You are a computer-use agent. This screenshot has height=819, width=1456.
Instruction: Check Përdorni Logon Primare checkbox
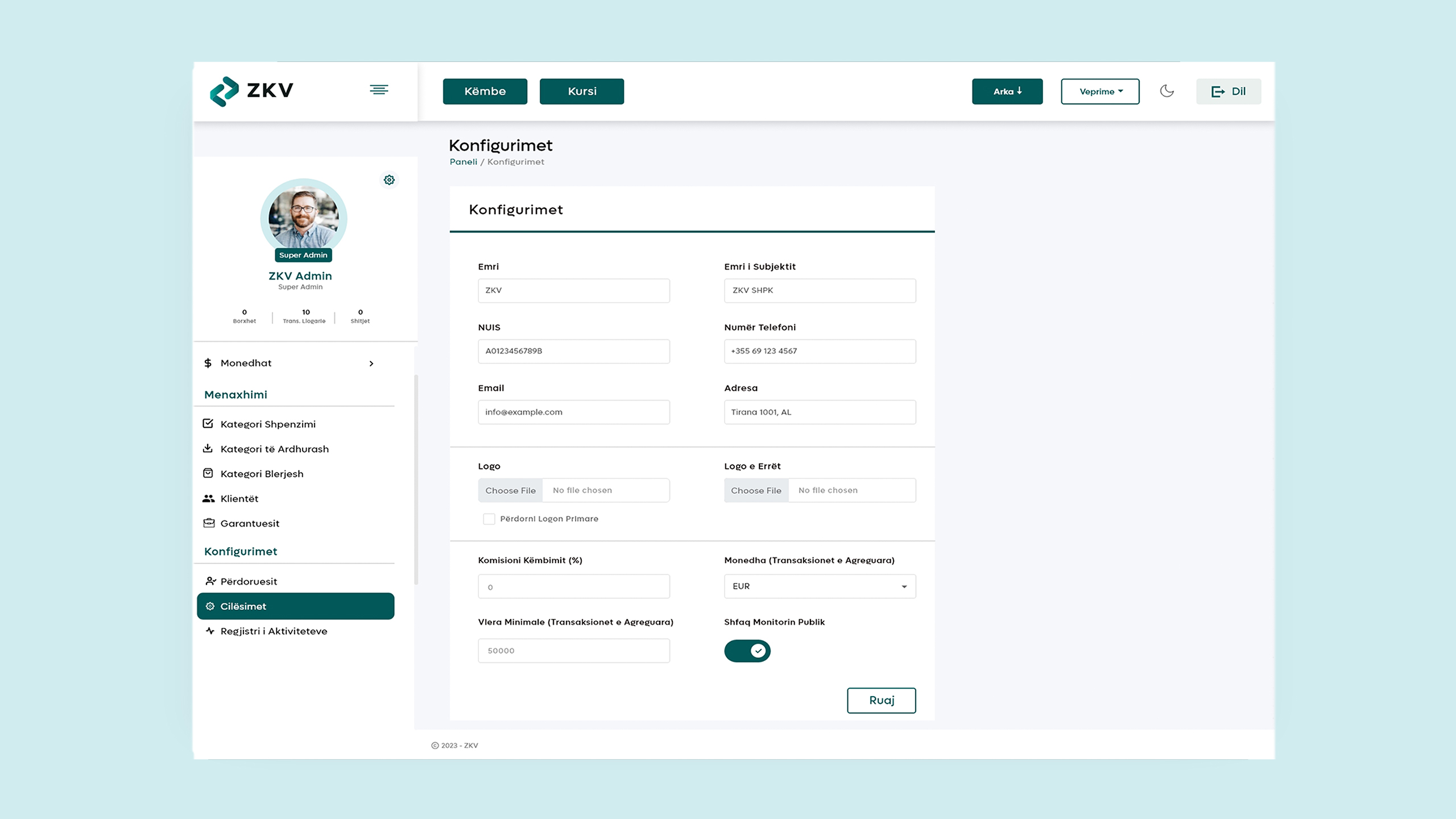pos(489,519)
